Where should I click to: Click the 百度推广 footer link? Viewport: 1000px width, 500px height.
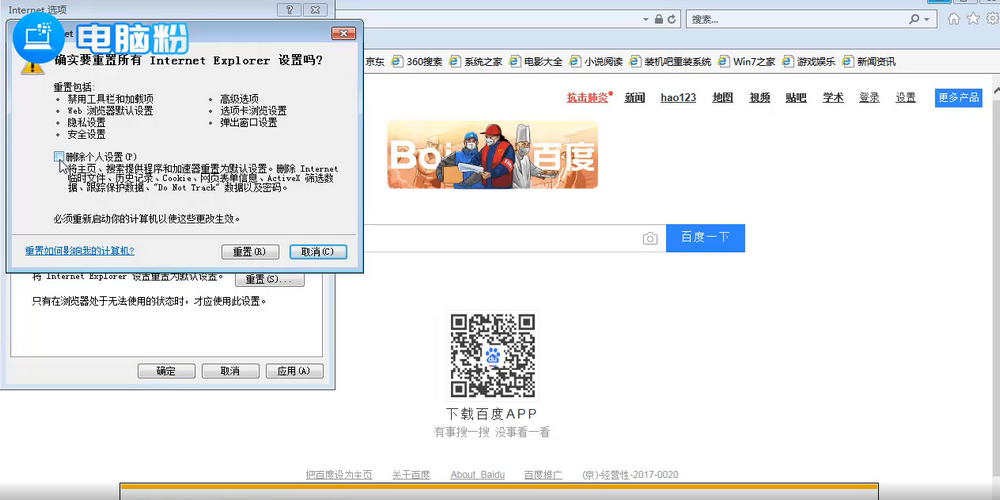pyautogui.click(x=543, y=474)
